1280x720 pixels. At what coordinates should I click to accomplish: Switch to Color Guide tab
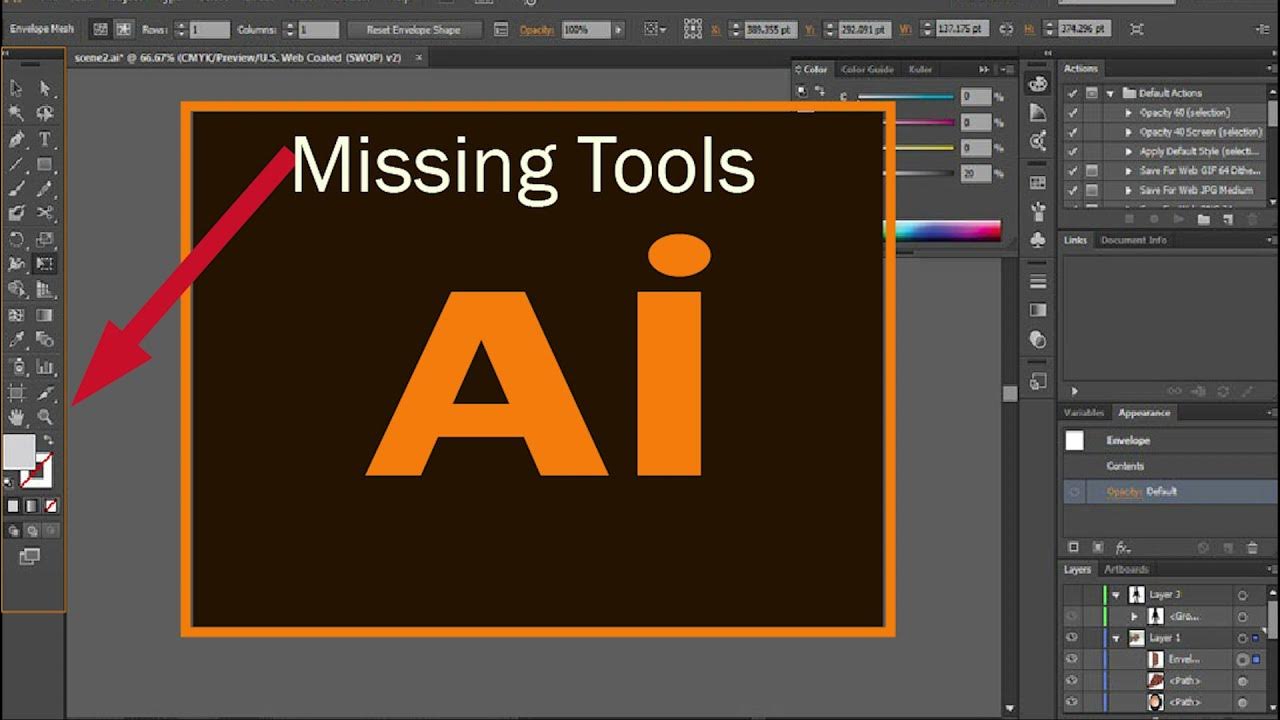[867, 69]
